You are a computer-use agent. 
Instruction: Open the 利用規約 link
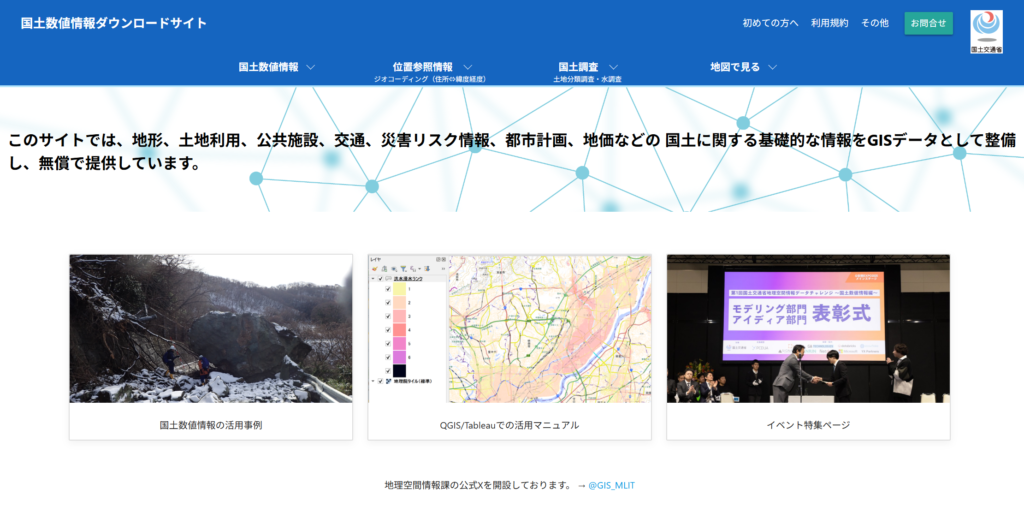pyautogui.click(x=829, y=23)
